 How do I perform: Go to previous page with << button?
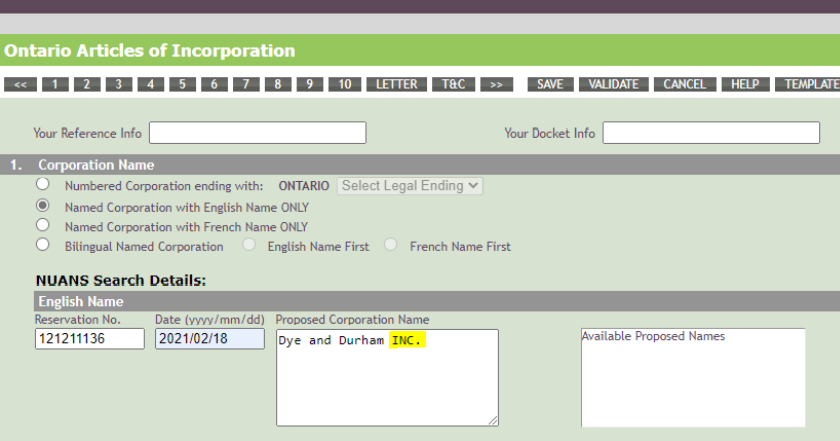tap(20, 85)
